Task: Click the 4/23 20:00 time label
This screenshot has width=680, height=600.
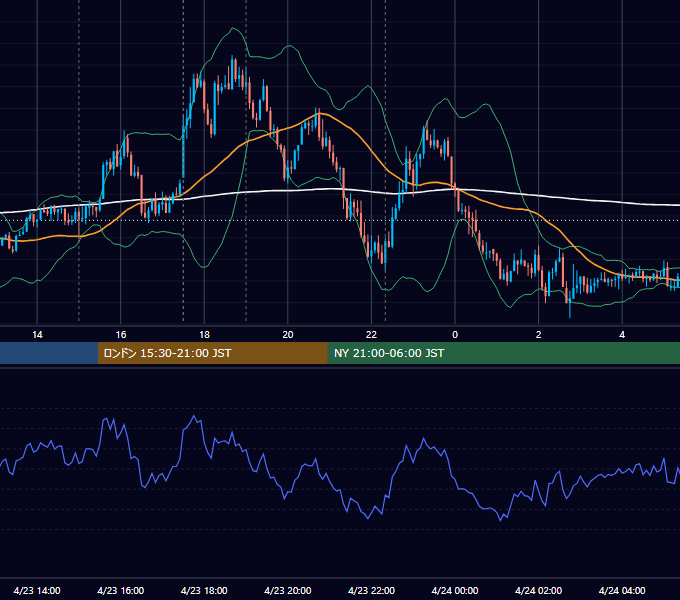Action: pyautogui.click(x=288, y=590)
